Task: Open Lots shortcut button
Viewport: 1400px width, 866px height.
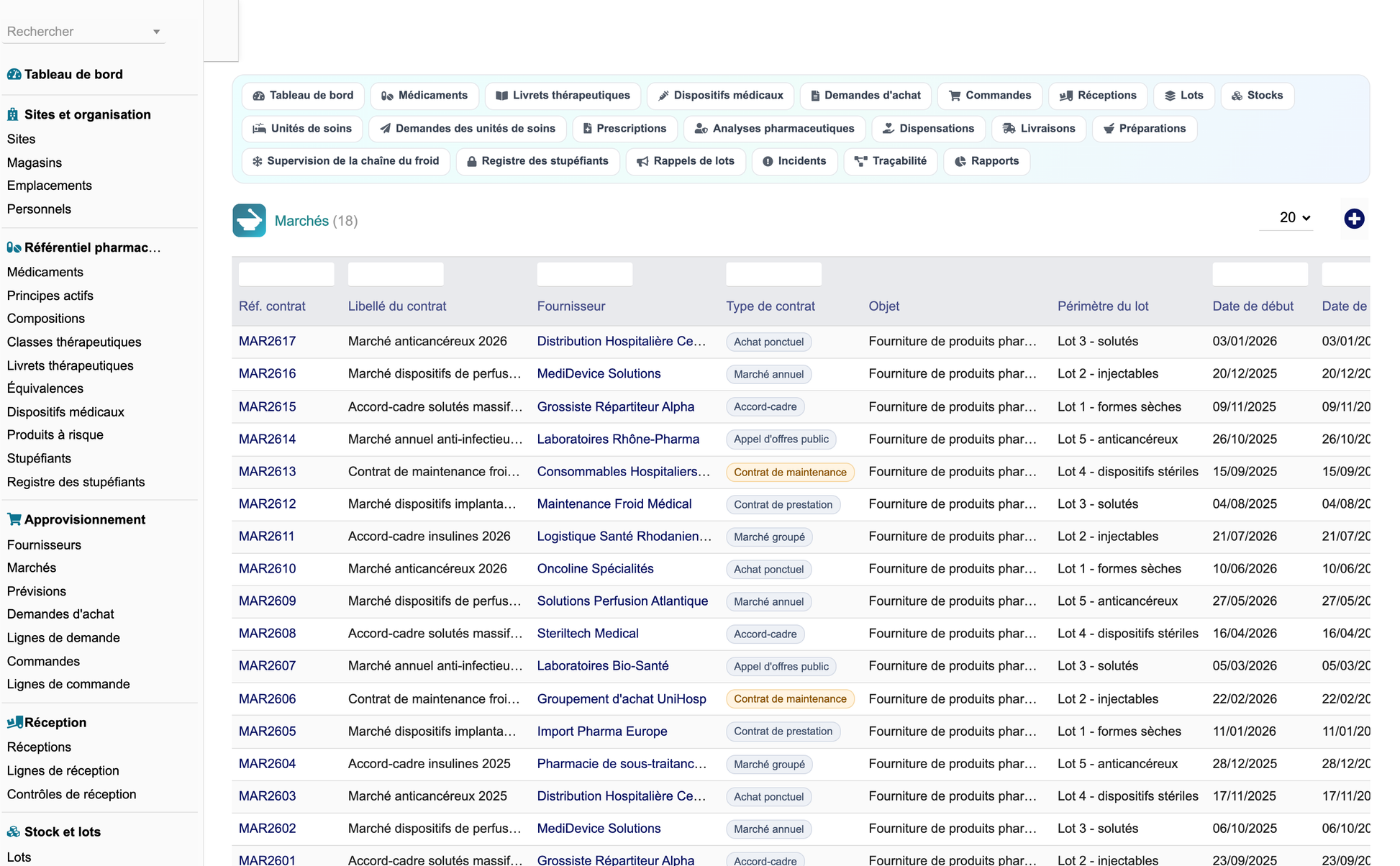Action: pos(1184,96)
